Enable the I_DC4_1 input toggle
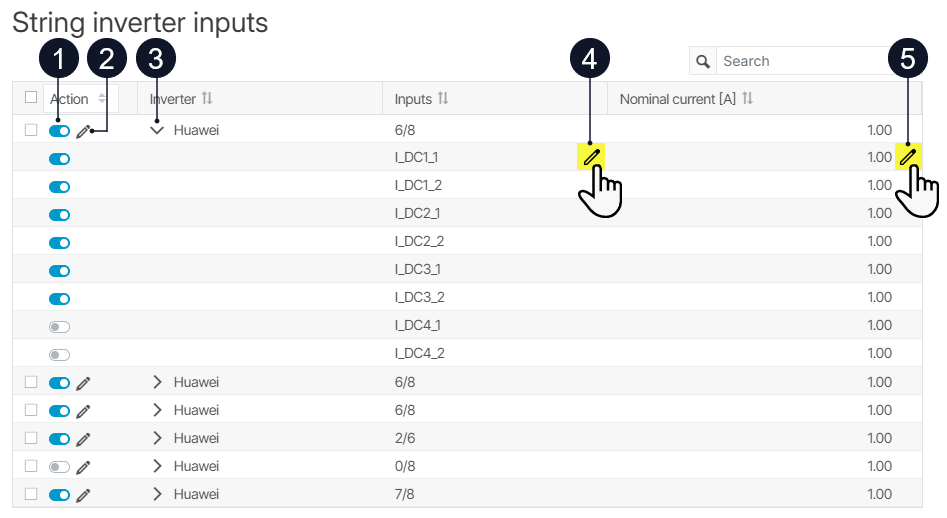The height and width of the screenshot is (518, 947). pos(59,327)
